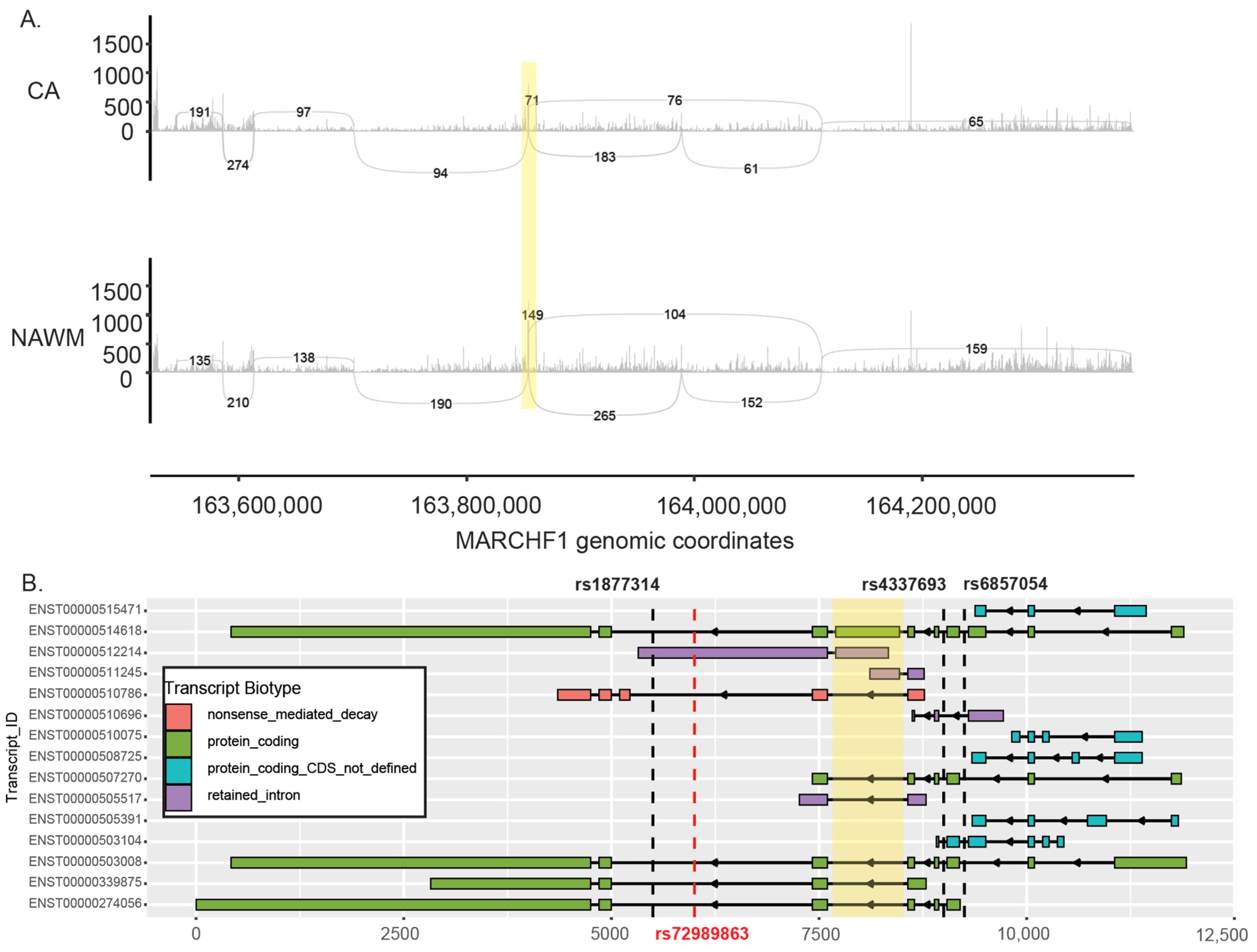Select transcript ENST00000512214 row label
Viewport: 1257px width, 952px height.
[85, 651]
